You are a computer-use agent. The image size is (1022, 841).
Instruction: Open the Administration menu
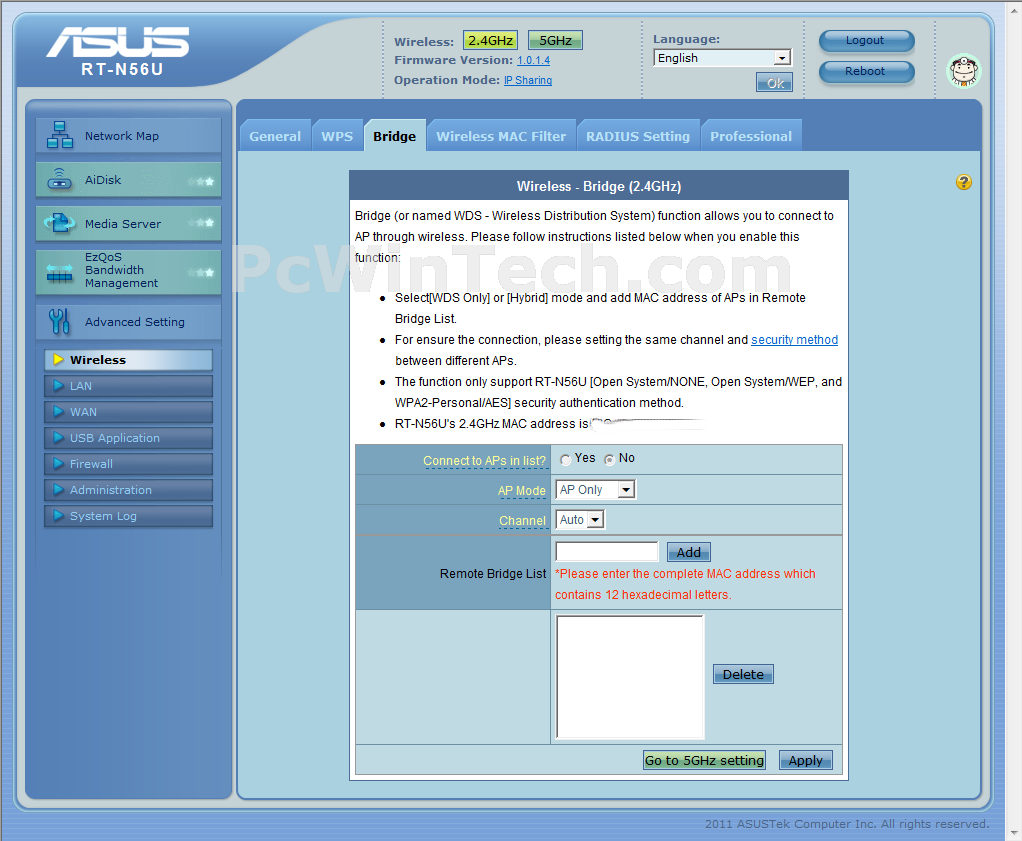128,490
